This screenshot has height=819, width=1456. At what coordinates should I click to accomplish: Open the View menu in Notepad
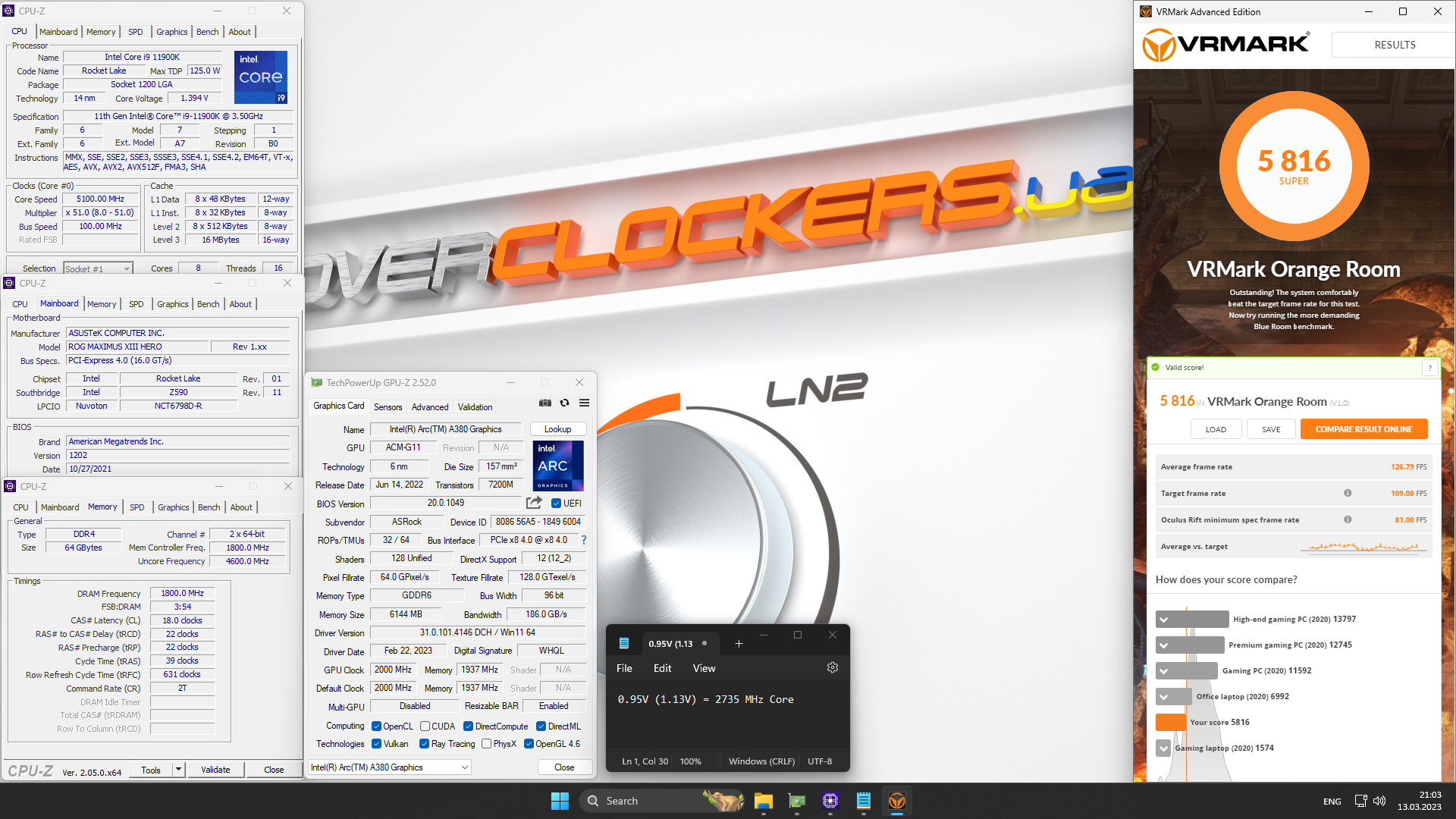(704, 668)
